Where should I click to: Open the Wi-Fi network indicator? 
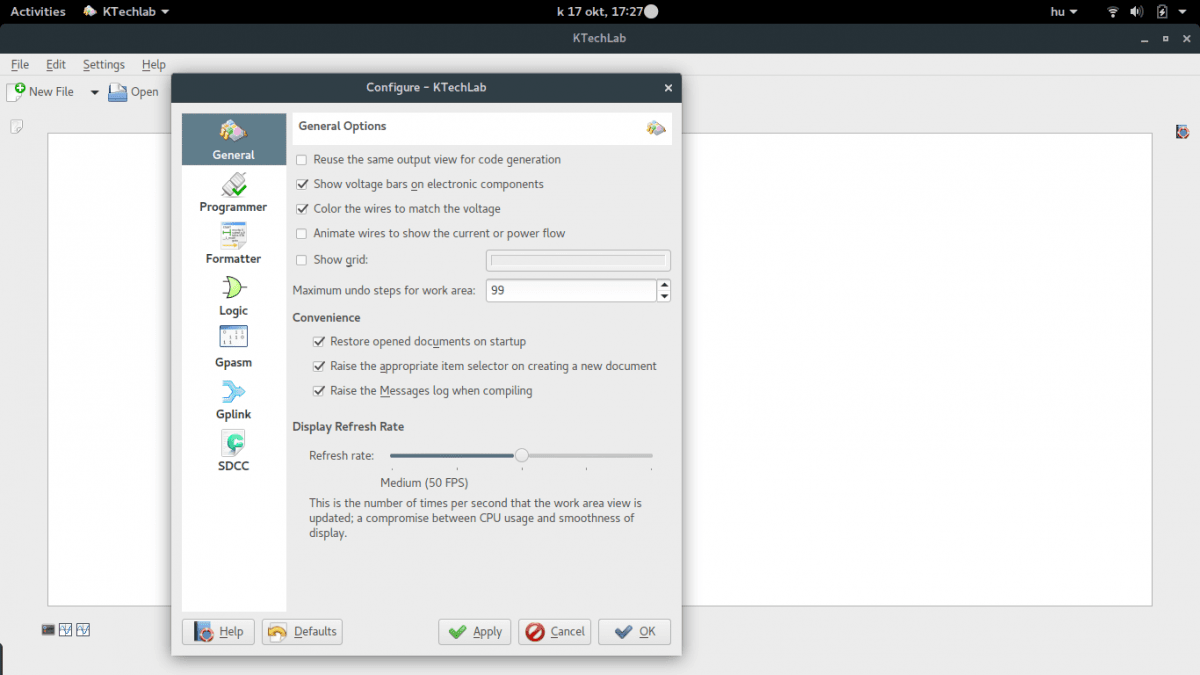click(1113, 12)
